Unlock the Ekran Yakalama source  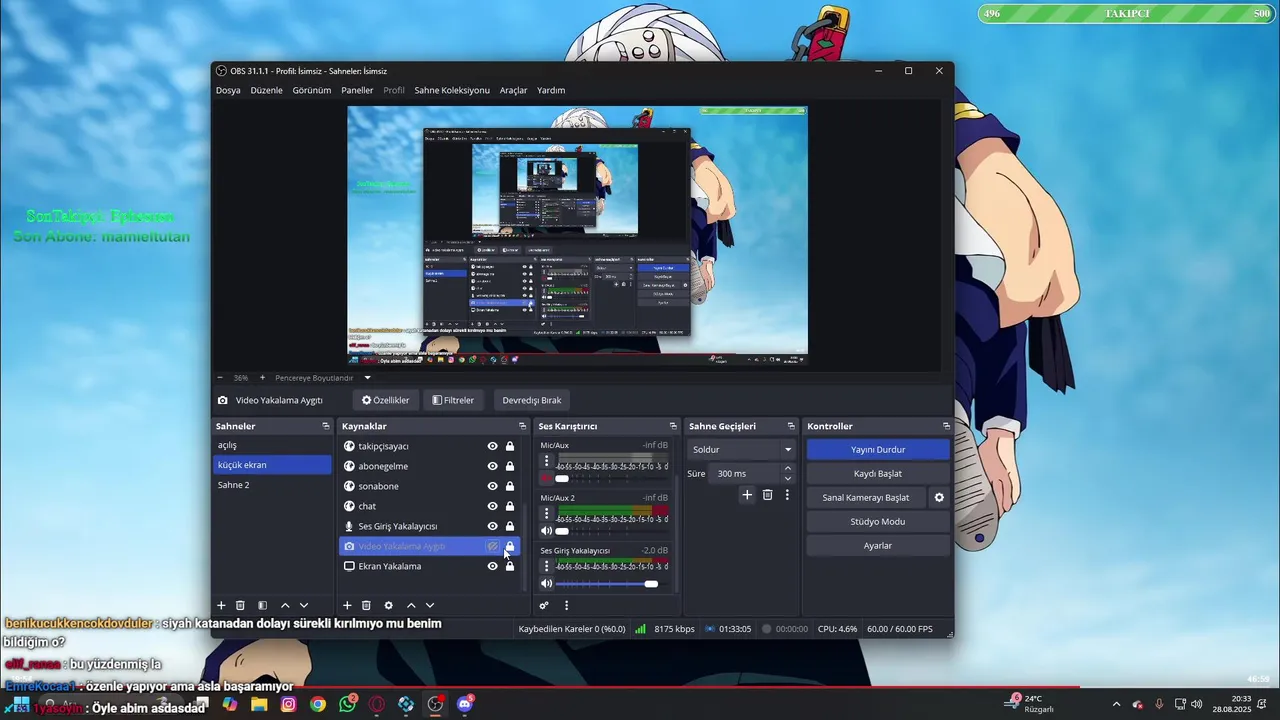pos(510,566)
